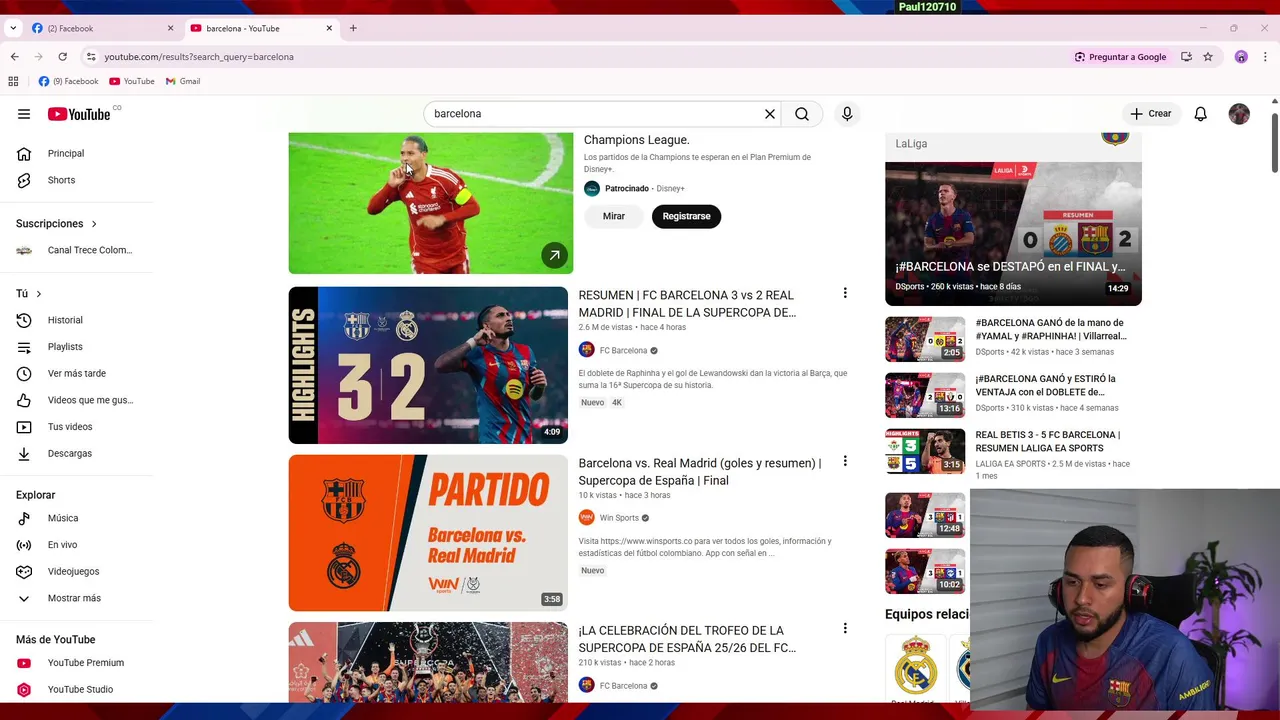Open the Chrome three-dot menu

pyautogui.click(x=1265, y=57)
